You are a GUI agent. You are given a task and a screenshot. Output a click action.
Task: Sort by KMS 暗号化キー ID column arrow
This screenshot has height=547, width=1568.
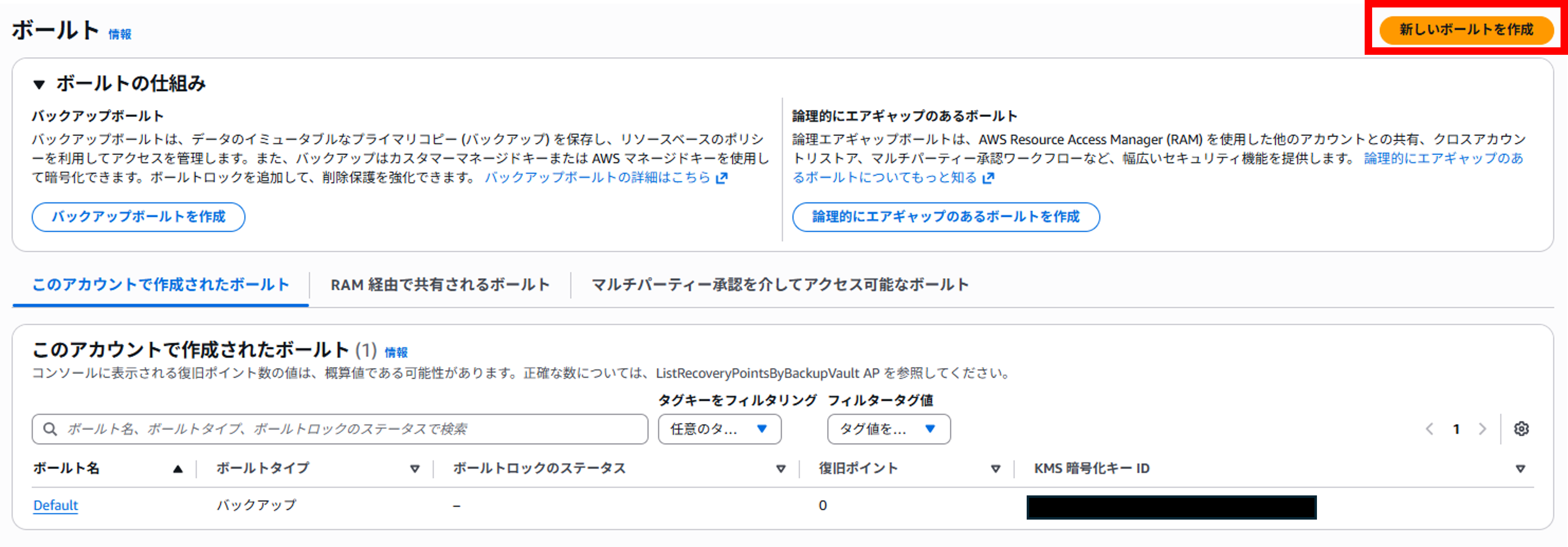pos(1521,468)
